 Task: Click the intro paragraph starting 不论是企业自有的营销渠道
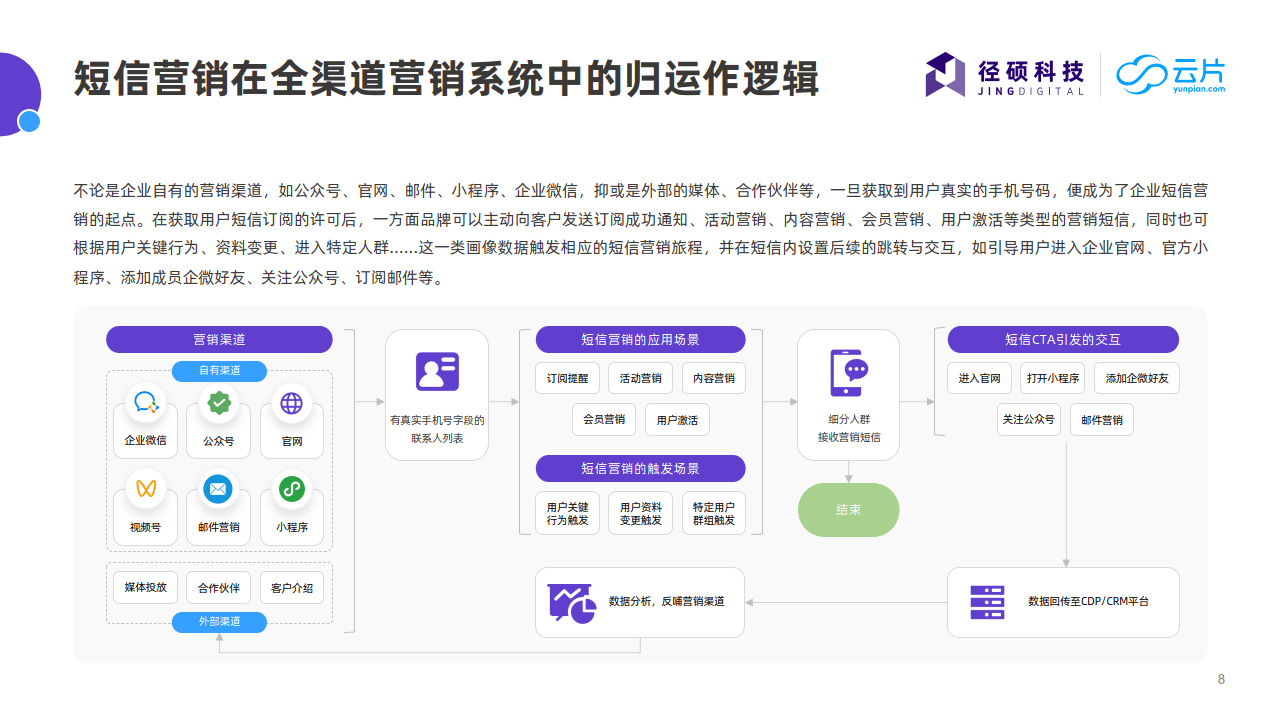[641, 234]
